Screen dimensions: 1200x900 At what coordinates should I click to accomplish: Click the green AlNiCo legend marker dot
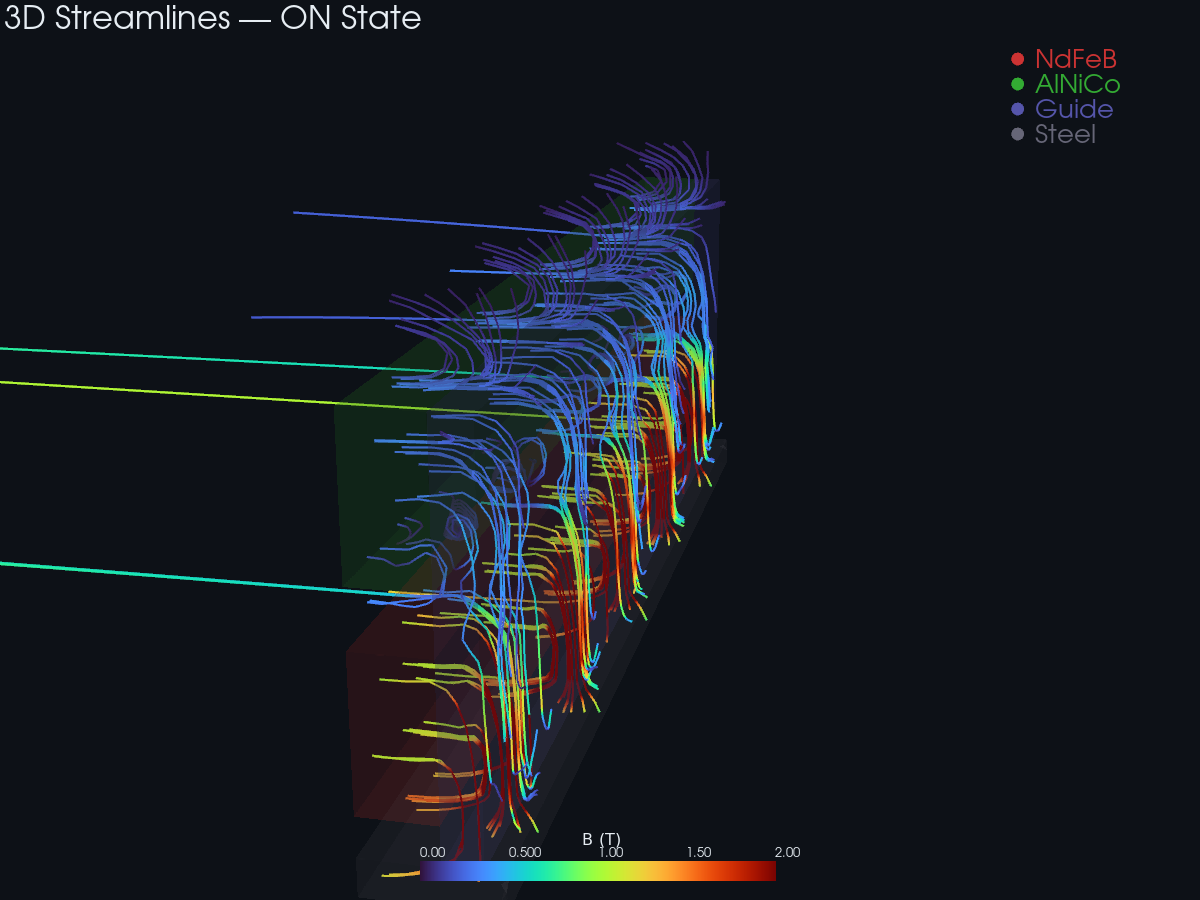pyautogui.click(x=1017, y=85)
